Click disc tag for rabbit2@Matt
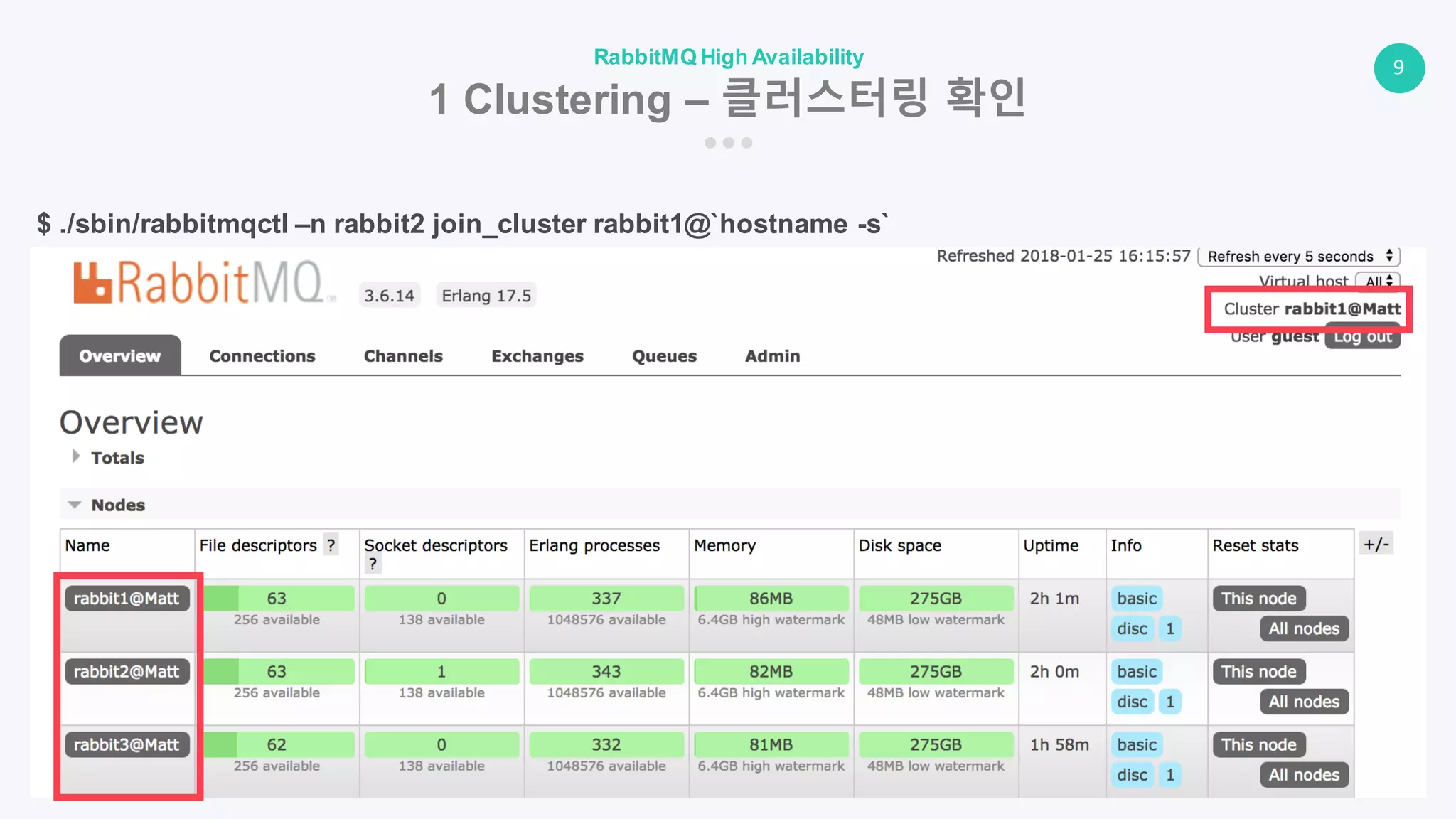Image resolution: width=1456 pixels, height=819 pixels. (x=1132, y=702)
